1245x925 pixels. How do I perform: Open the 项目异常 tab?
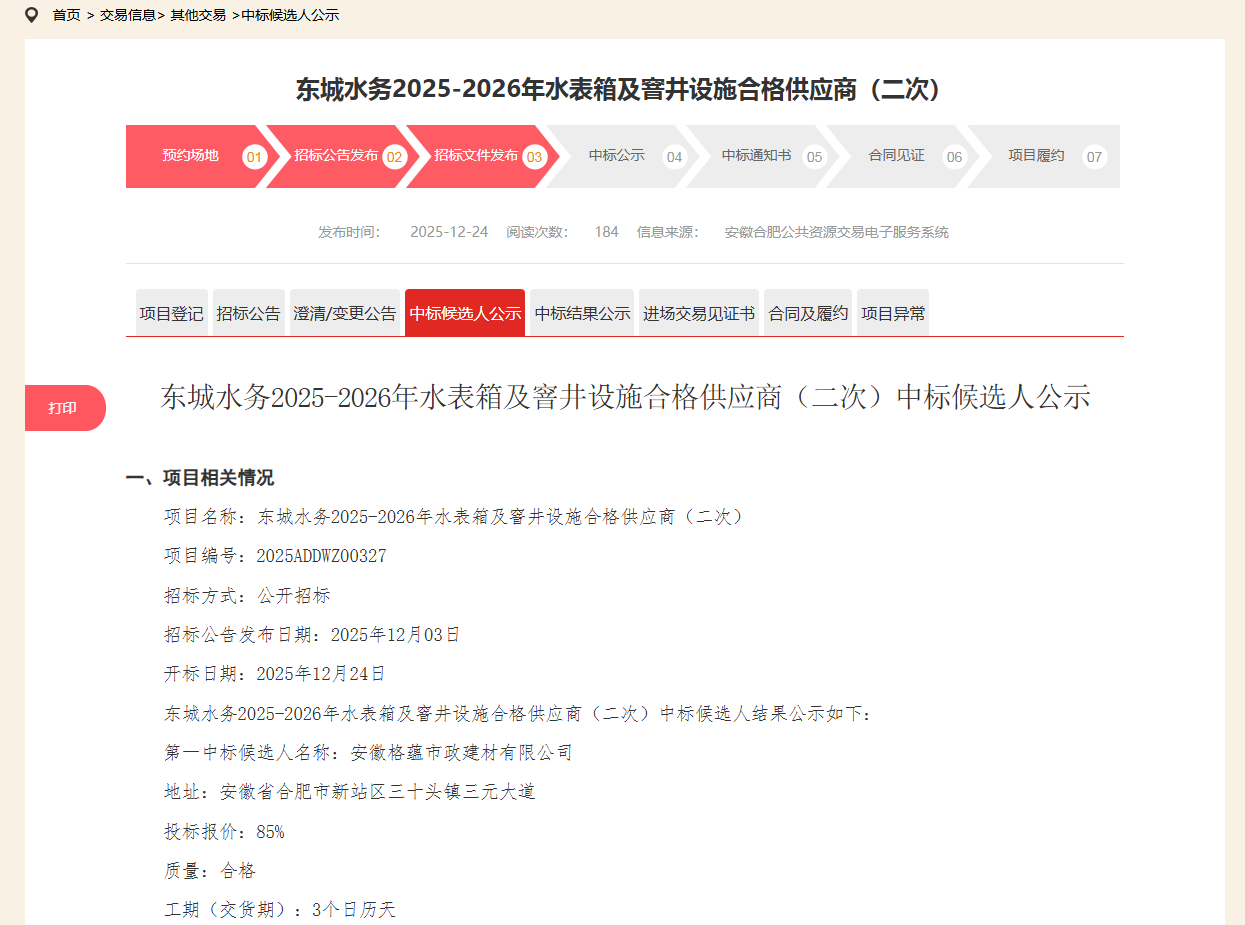[893, 313]
